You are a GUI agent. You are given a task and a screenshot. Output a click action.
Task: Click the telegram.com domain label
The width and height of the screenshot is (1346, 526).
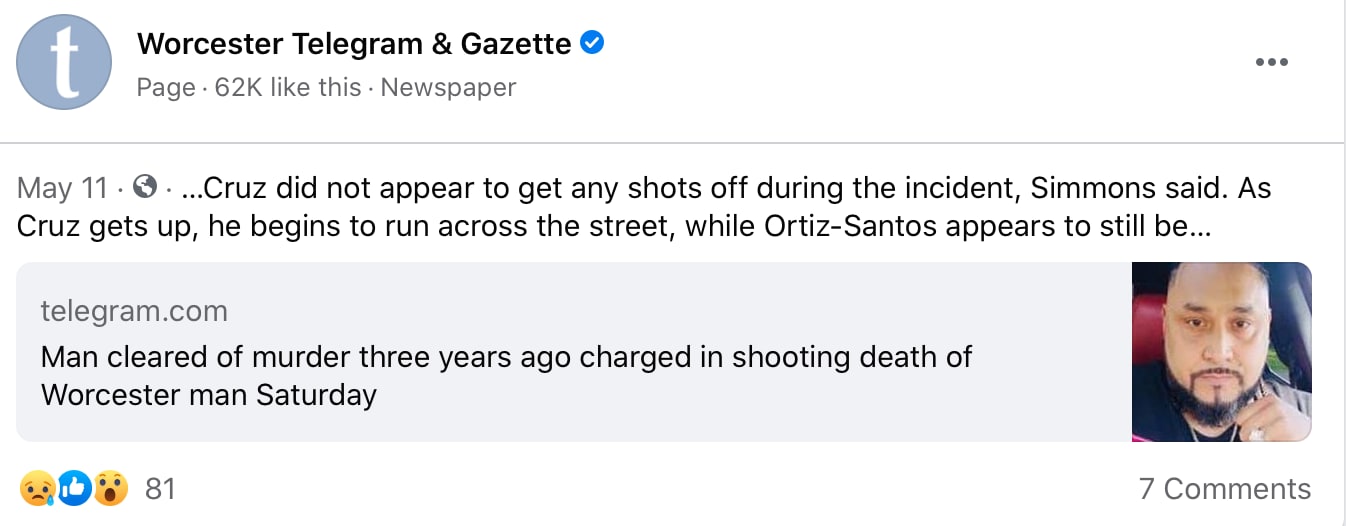point(134,311)
